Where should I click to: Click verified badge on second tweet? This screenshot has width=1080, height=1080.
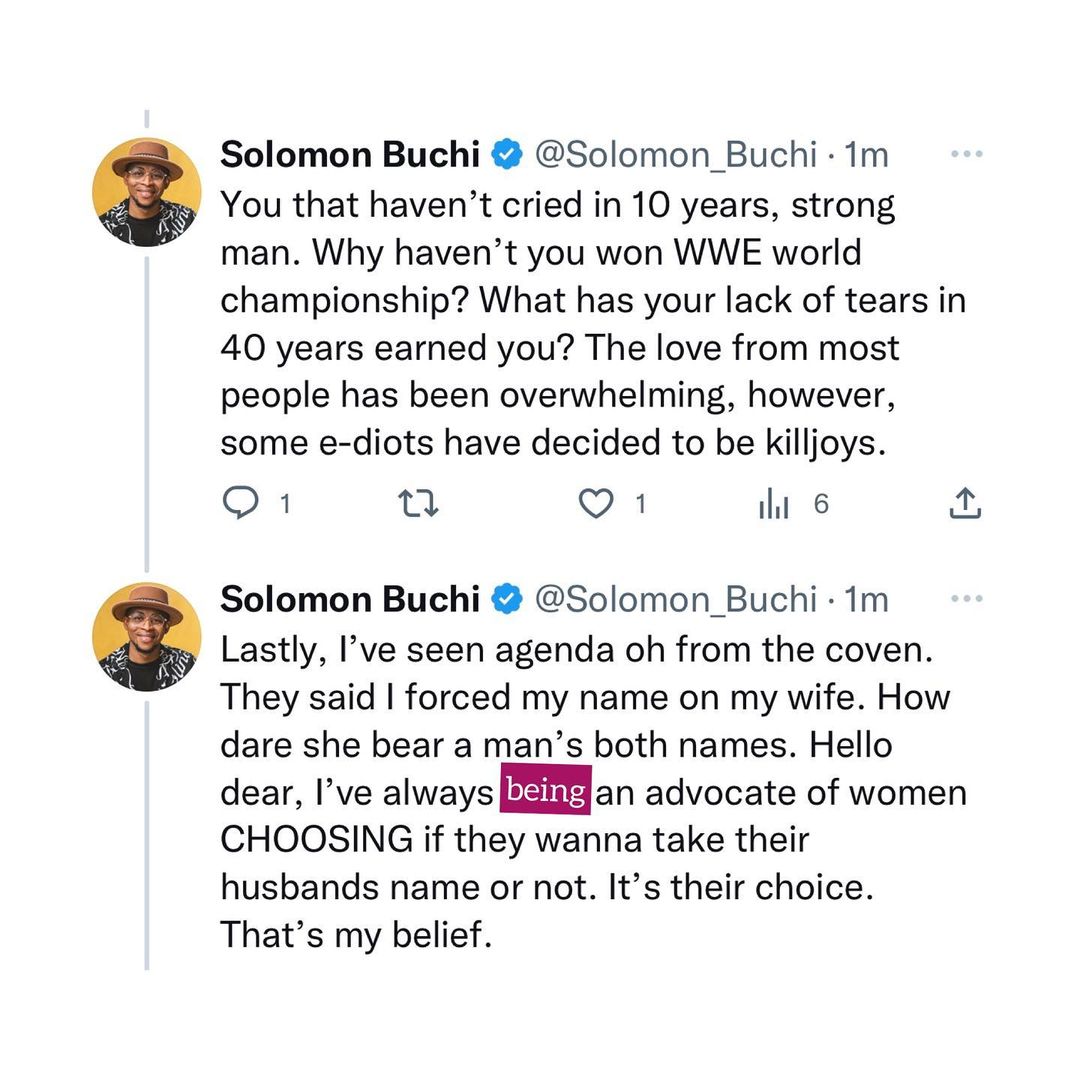(x=507, y=599)
